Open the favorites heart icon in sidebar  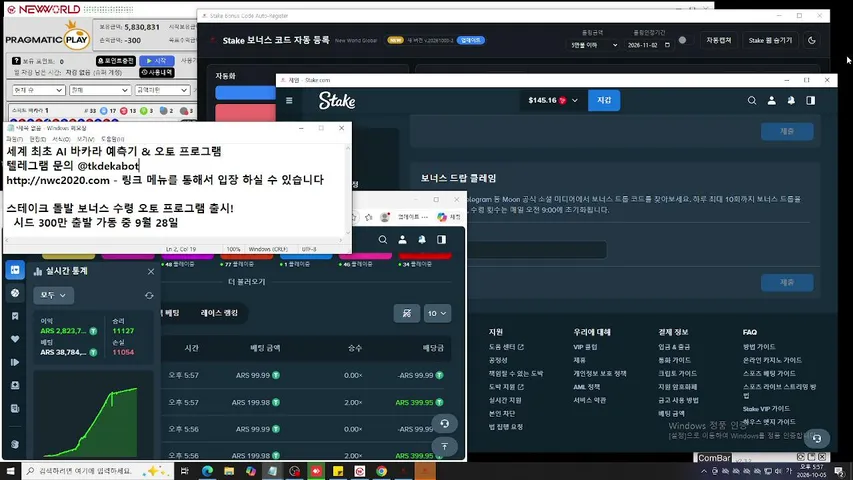15,339
